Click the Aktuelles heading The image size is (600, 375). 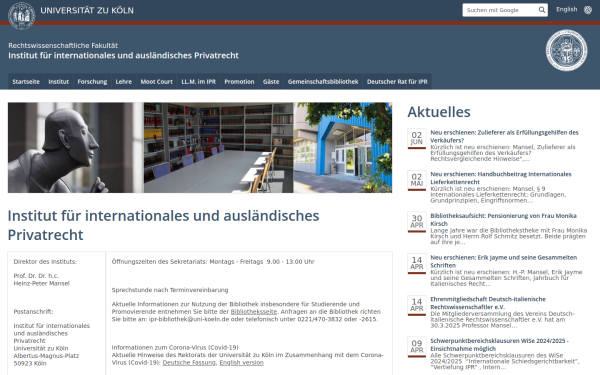pyautogui.click(x=439, y=112)
